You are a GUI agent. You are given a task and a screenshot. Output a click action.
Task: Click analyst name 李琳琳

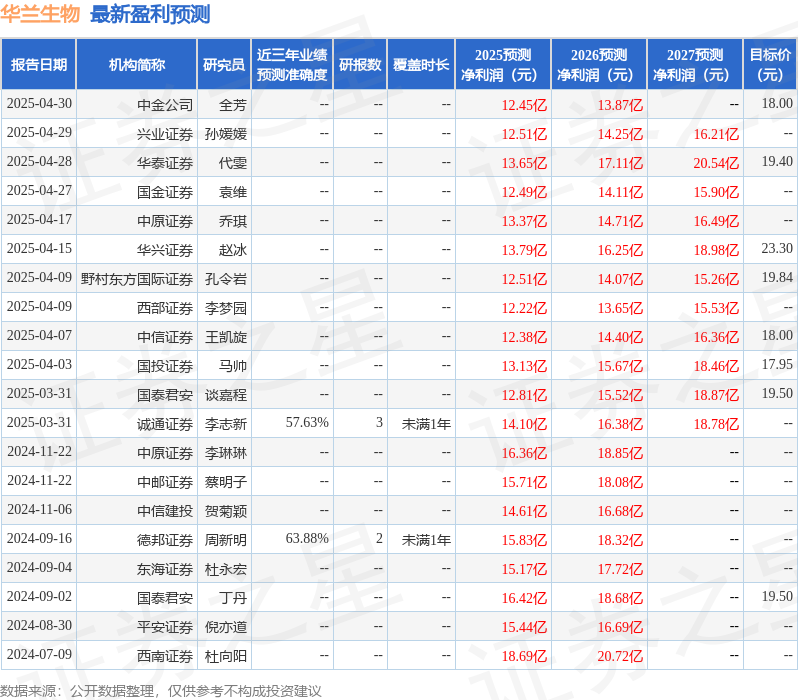coord(225,453)
